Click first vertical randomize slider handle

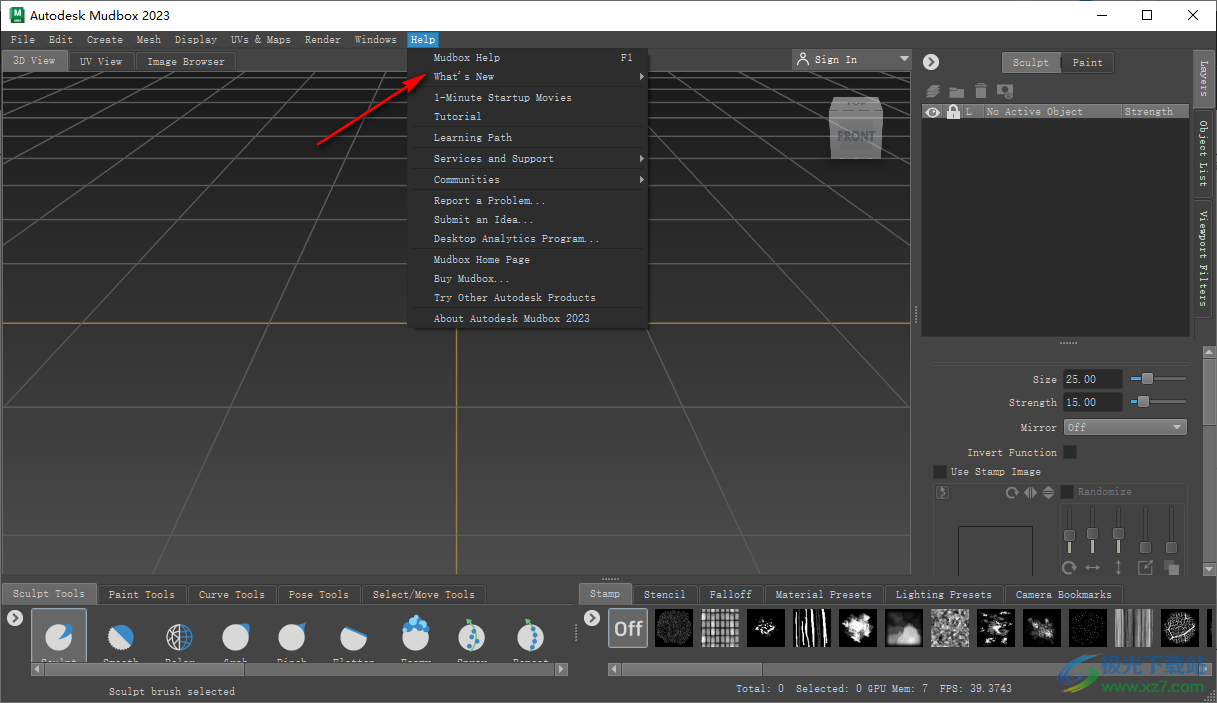(1069, 535)
